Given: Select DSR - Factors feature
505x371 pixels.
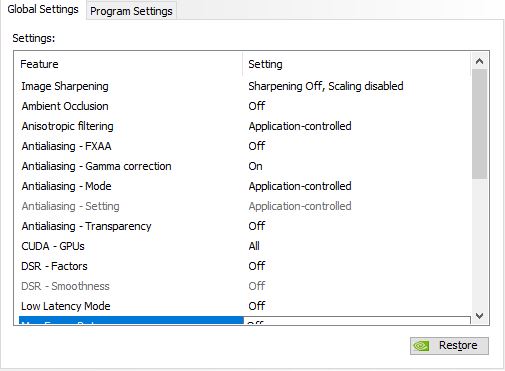Looking at the screenshot, I should [x=54, y=266].
